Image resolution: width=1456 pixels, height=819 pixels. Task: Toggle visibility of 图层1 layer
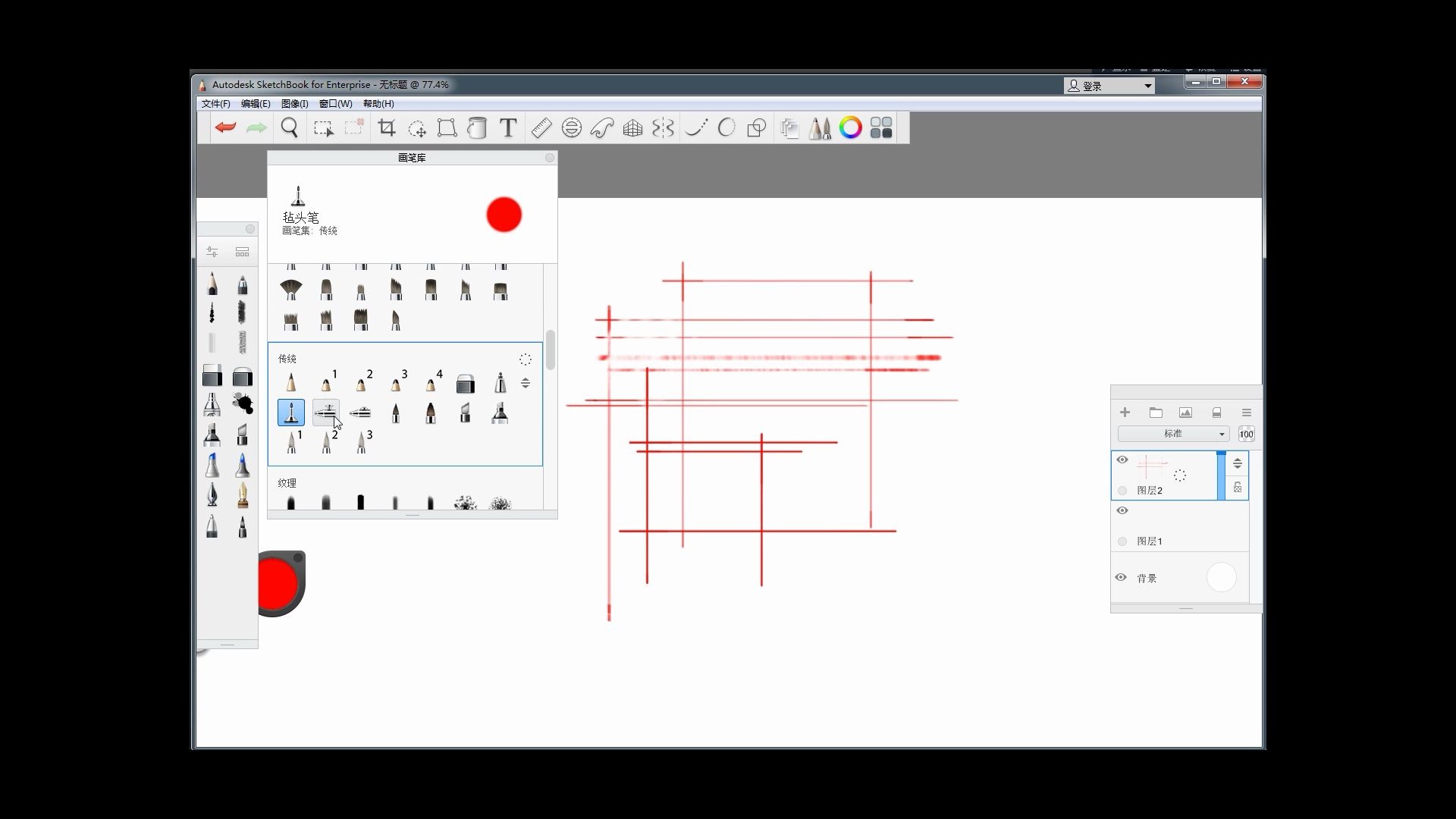point(1122,510)
